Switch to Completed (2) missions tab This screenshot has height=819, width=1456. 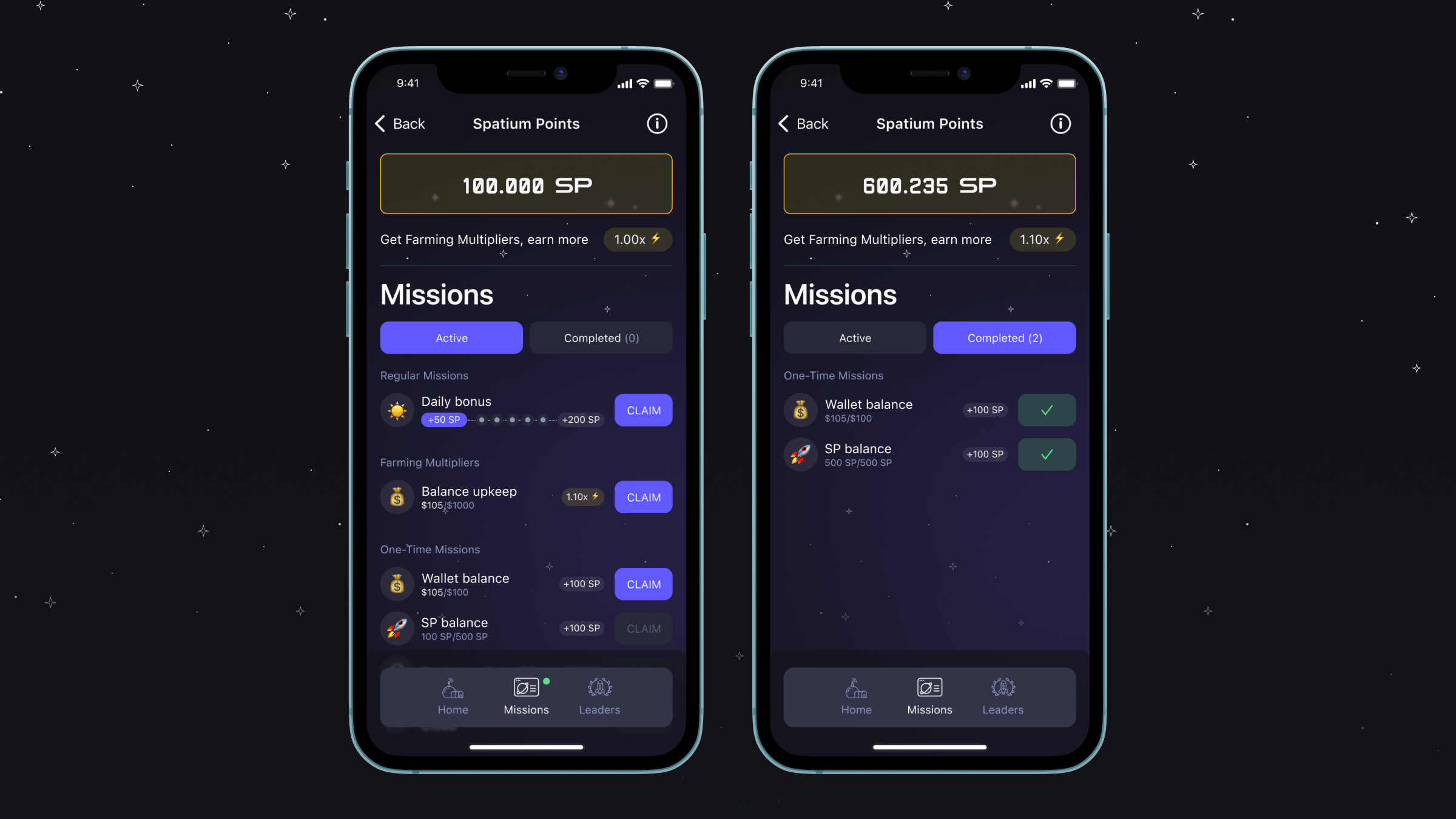1004,338
